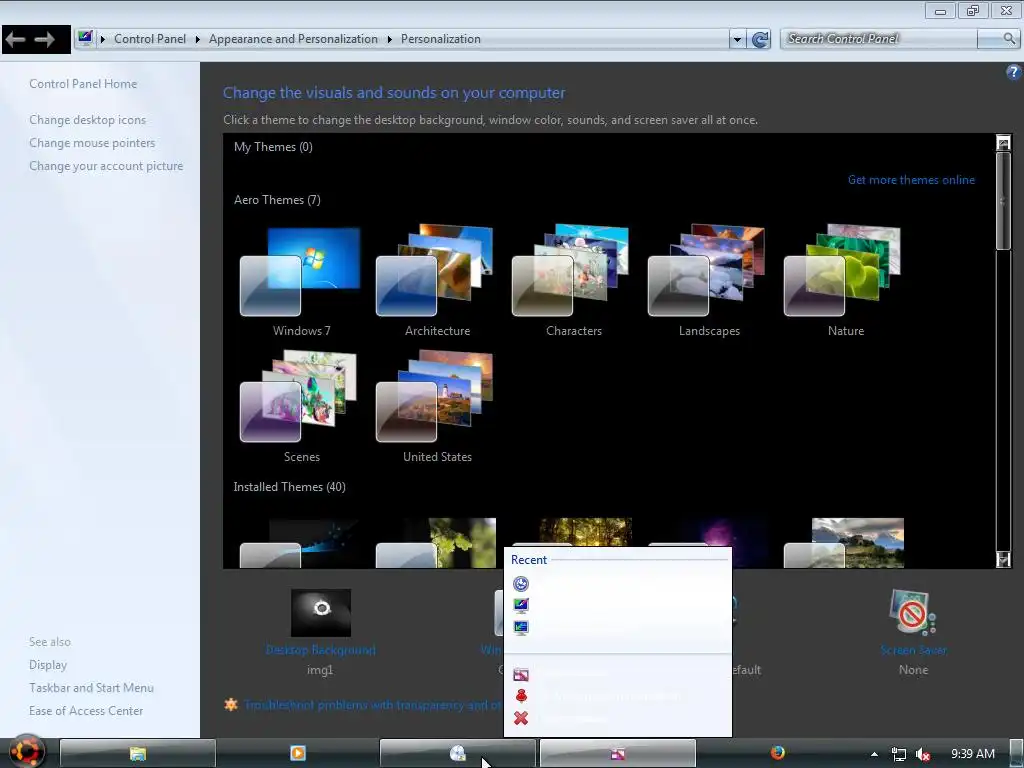Open the address bar history dropdown
Viewport: 1024px width, 768px height.
click(737, 39)
